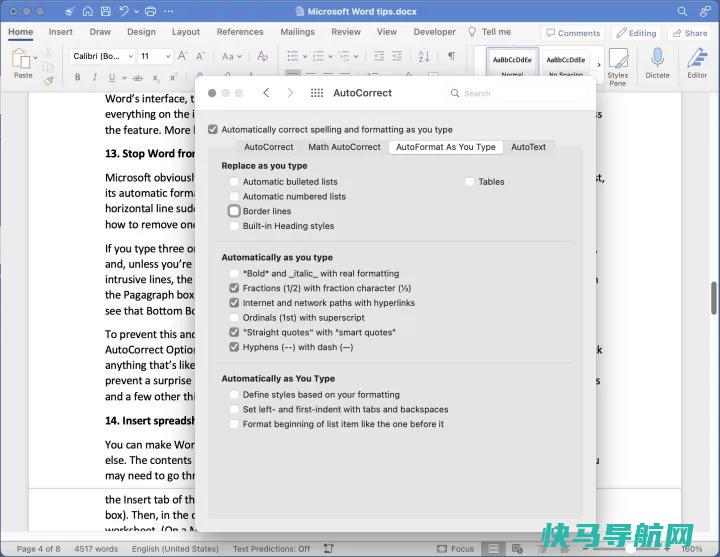The image size is (720, 557).
Task: Switch to Web Layout view in status bar
Action: click(x=518, y=549)
